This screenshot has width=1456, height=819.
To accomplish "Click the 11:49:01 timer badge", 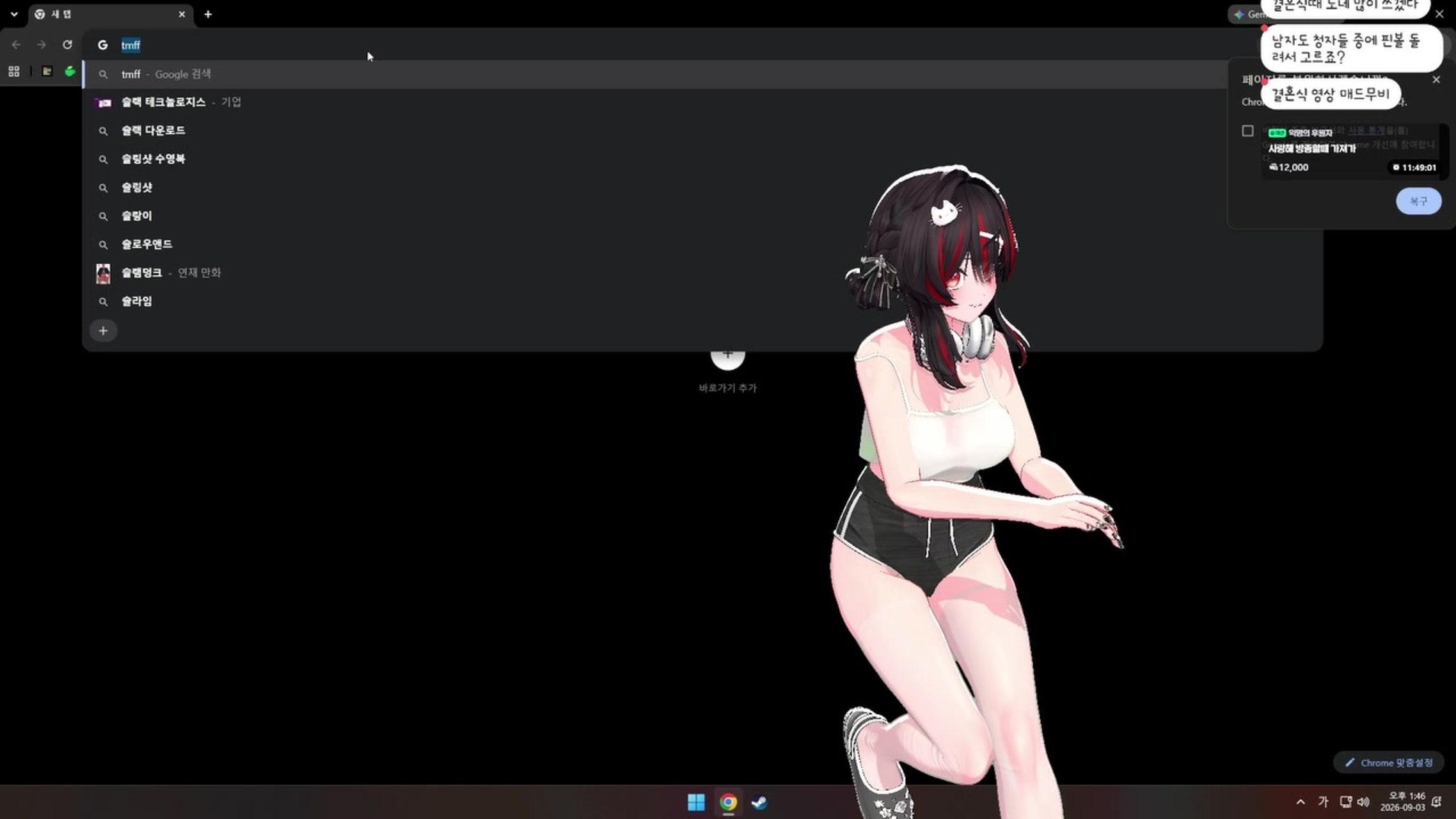I will [x=1414, y=168].
